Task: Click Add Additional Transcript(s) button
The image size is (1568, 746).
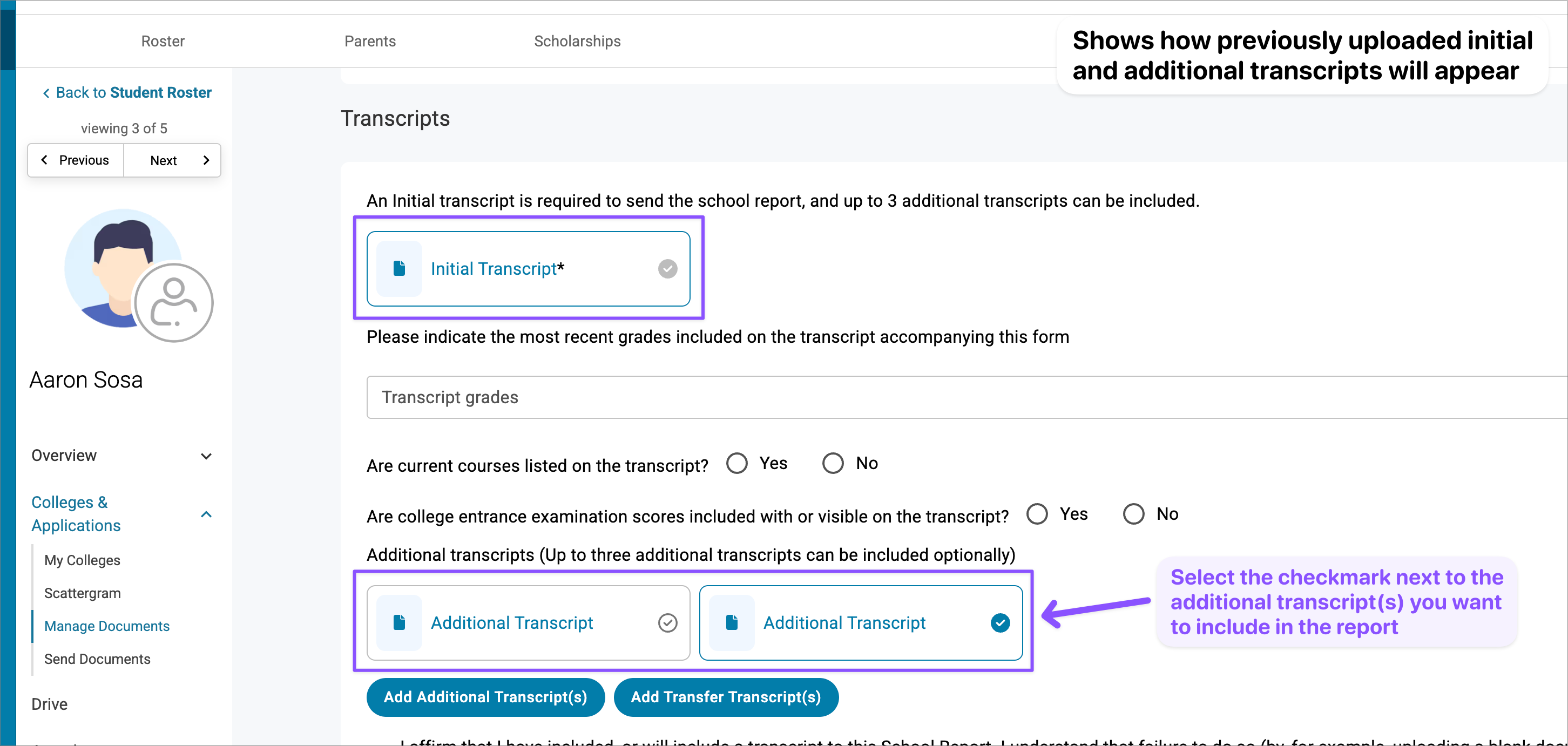Action: click(x=485, y=697)
